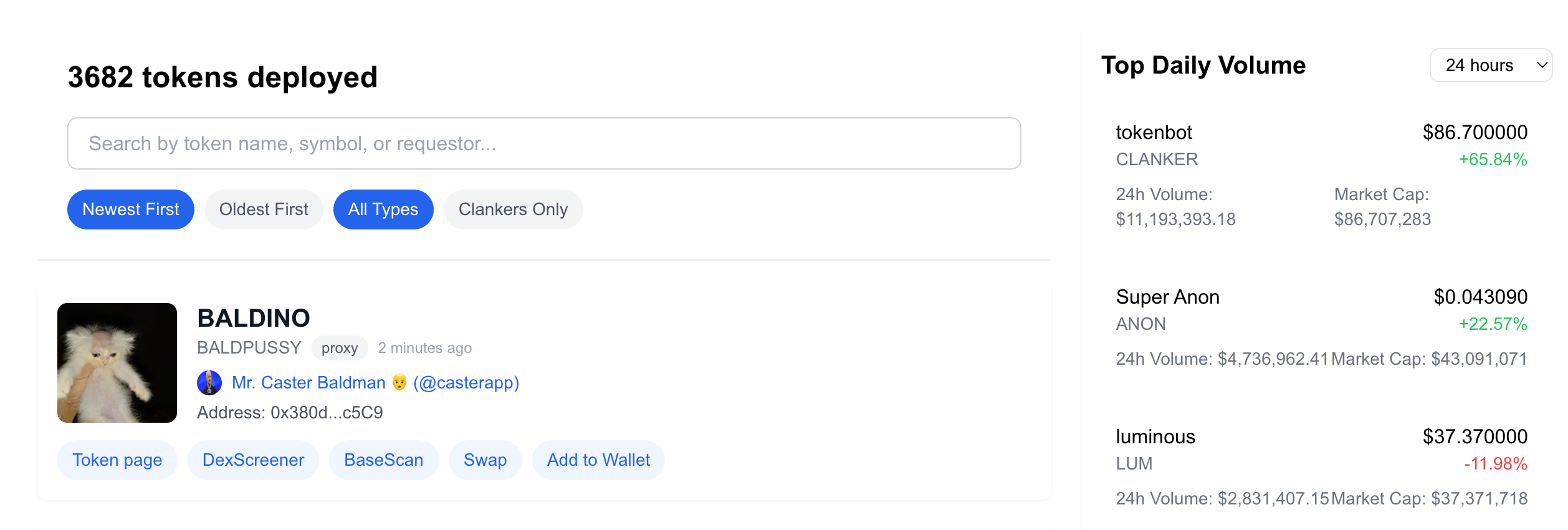This screenshot has height=530, width=1568.
Task: Click the BALDINO token title
Action: click(x=254, y=318)
